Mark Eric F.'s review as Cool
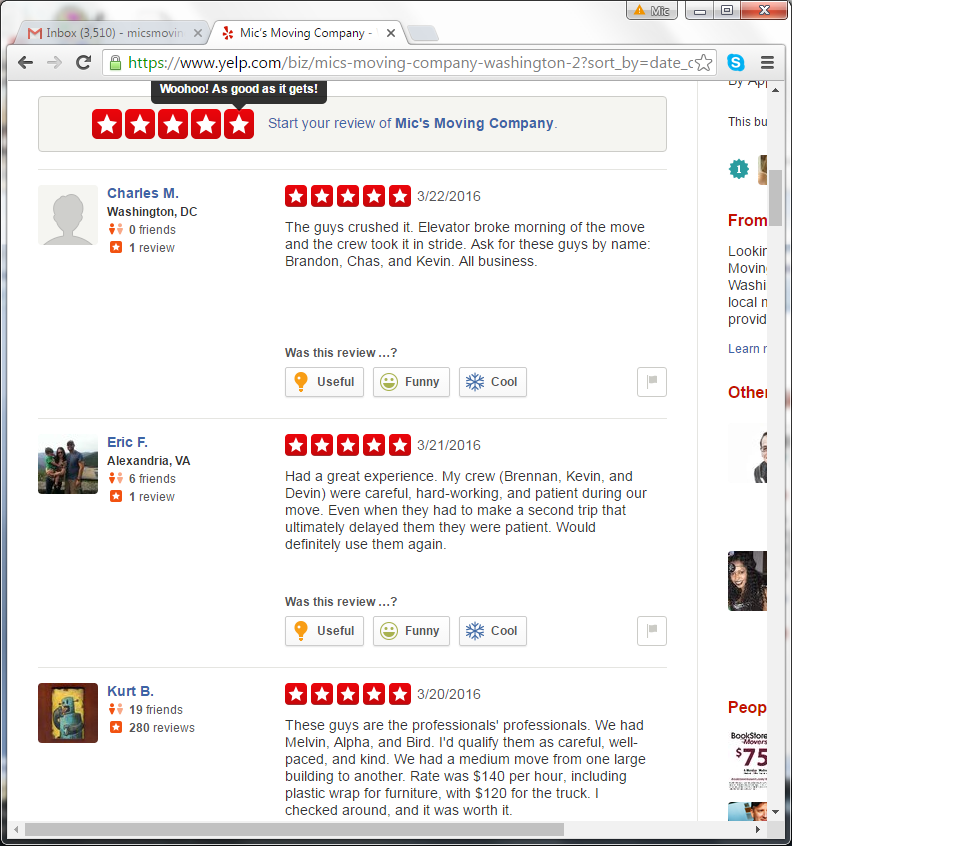 [x=493, y=631]
